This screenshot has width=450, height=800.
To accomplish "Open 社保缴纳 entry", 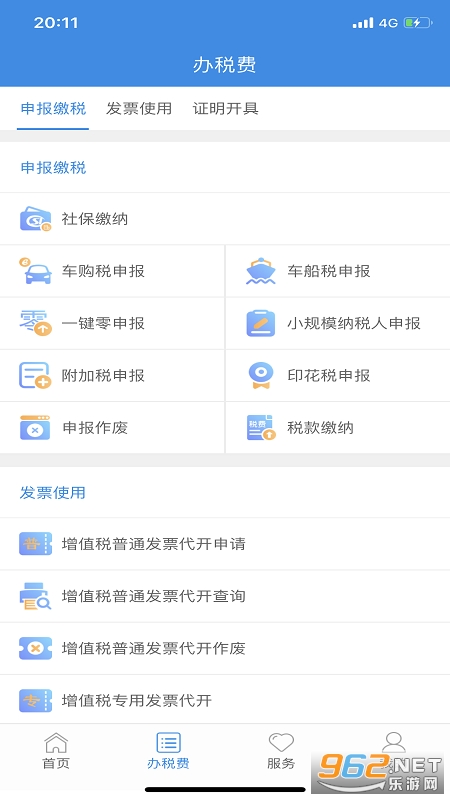I will (x=225, y=219).
